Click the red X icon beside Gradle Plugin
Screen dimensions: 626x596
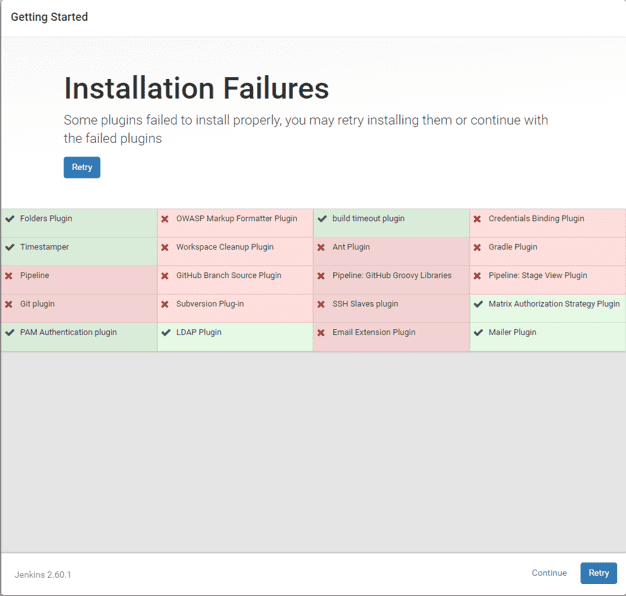click(477, 247)
